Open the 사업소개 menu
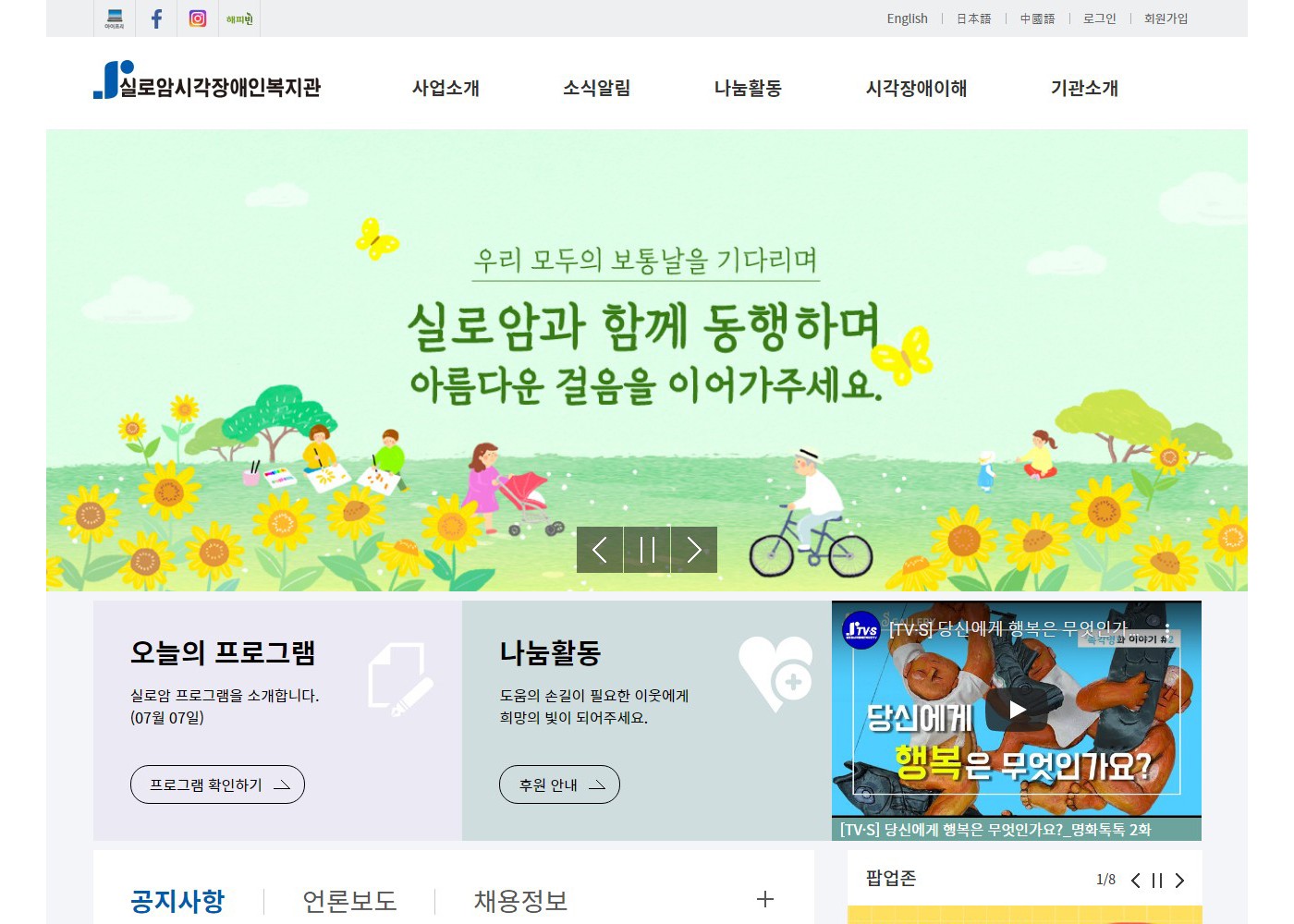This screenshot has height=924, width=1294. coord(446,88)
